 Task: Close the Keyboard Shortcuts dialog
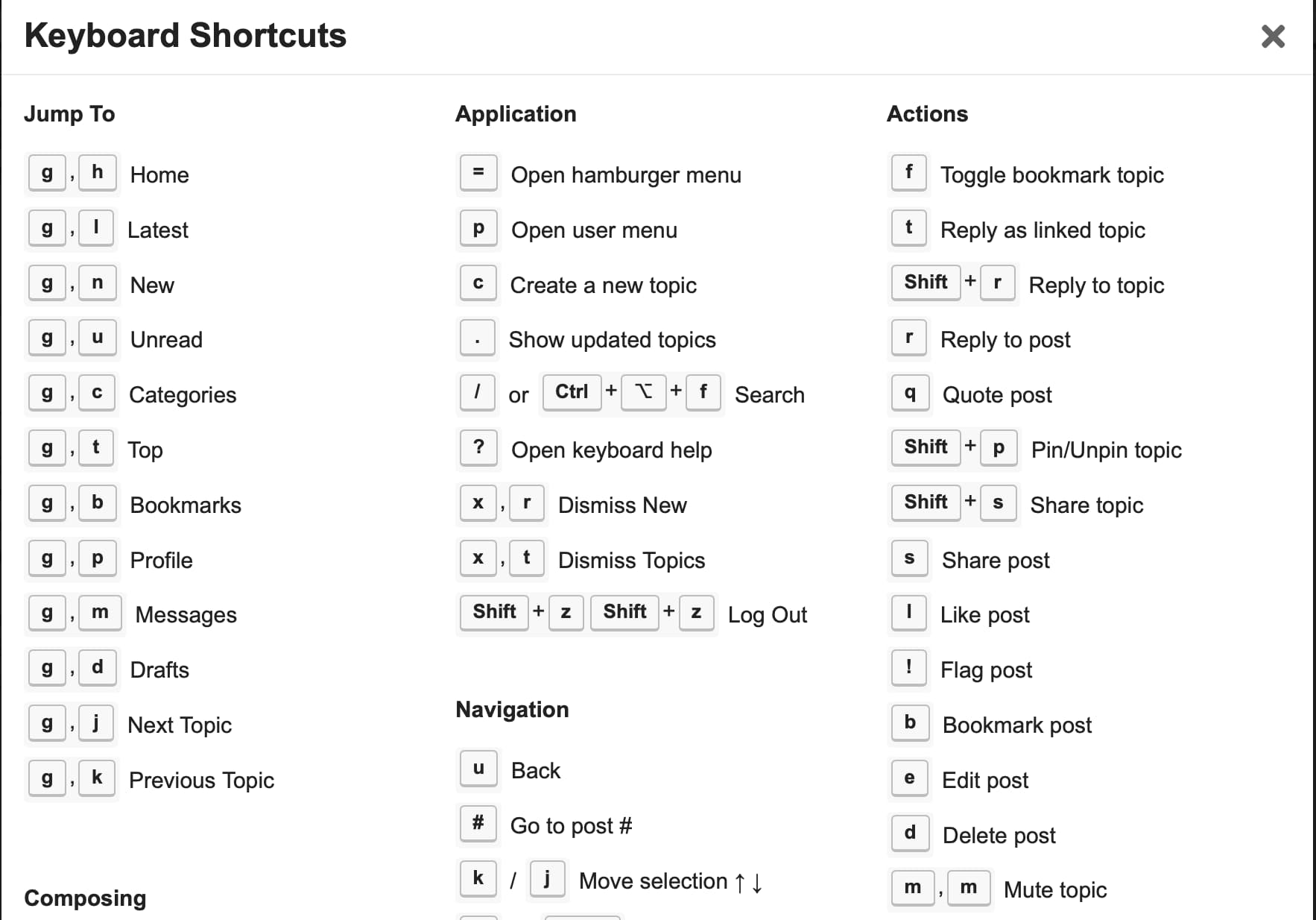coord(1273,36)
